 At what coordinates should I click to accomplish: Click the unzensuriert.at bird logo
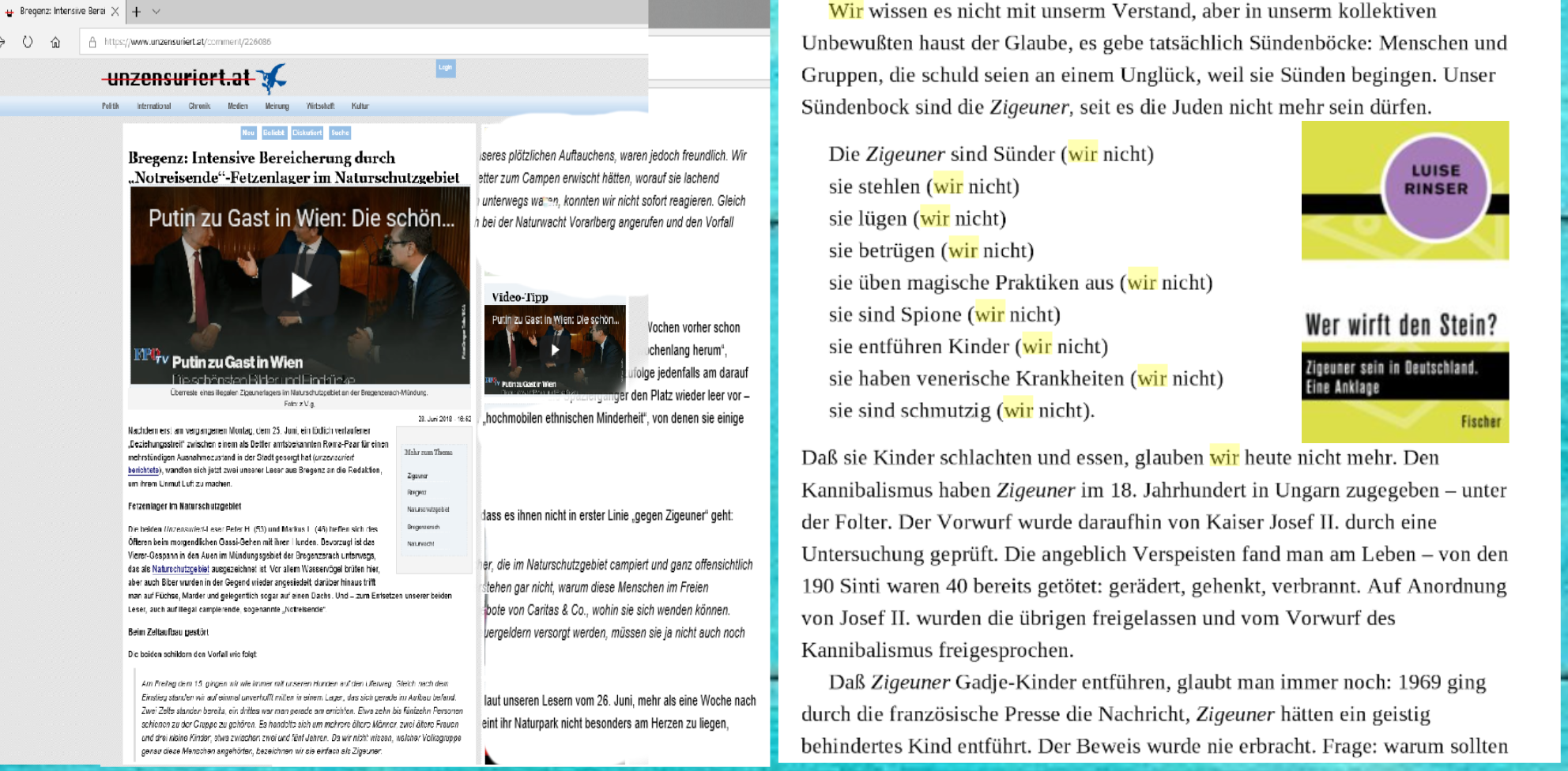[273, 78]
